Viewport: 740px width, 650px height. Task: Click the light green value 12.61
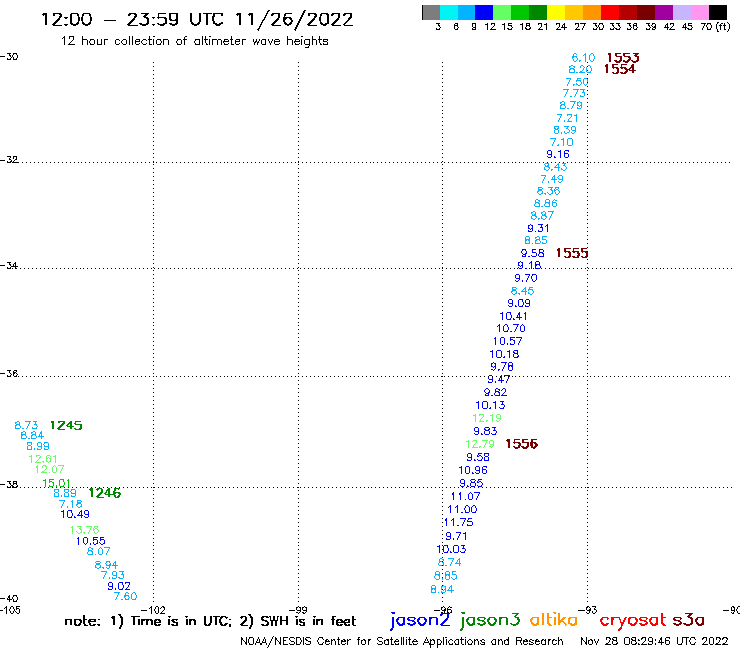point(42,459)
